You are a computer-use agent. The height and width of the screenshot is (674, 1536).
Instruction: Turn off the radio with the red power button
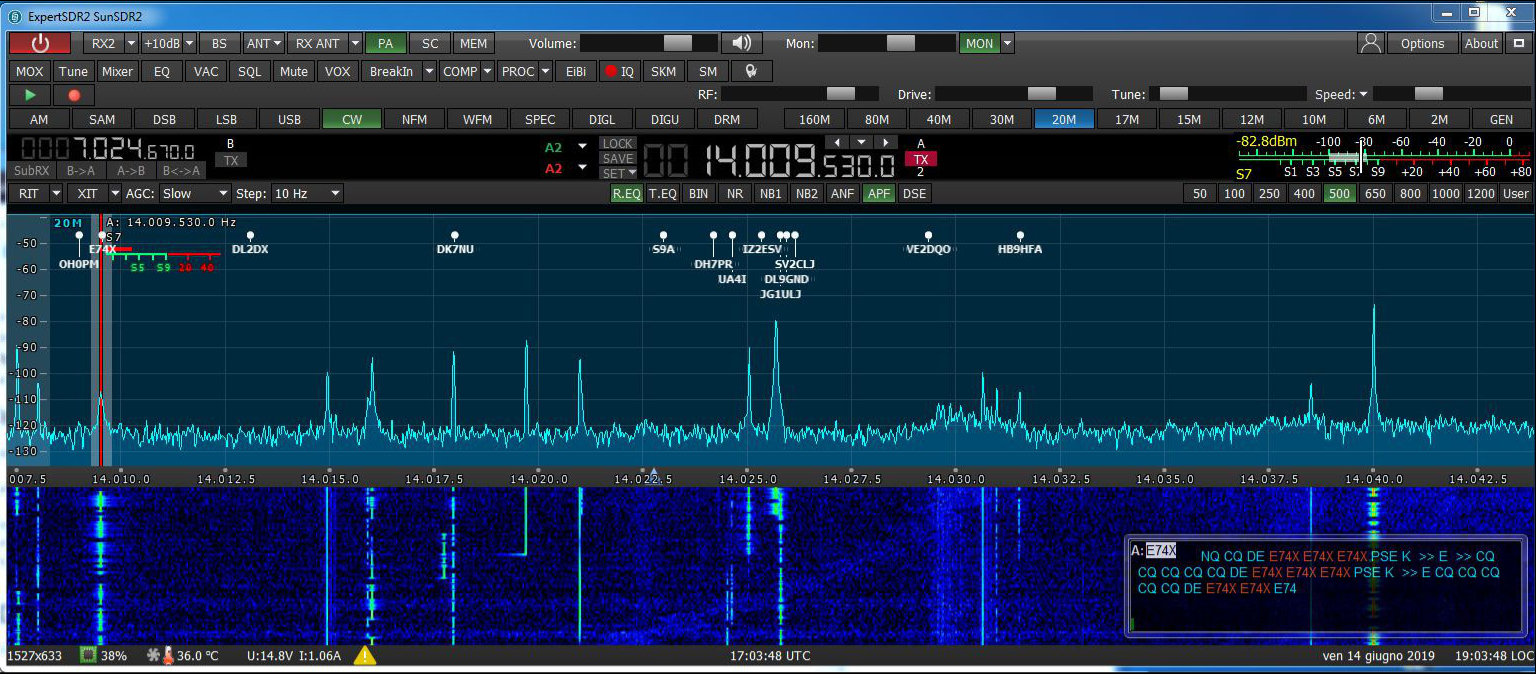[40, 43]
